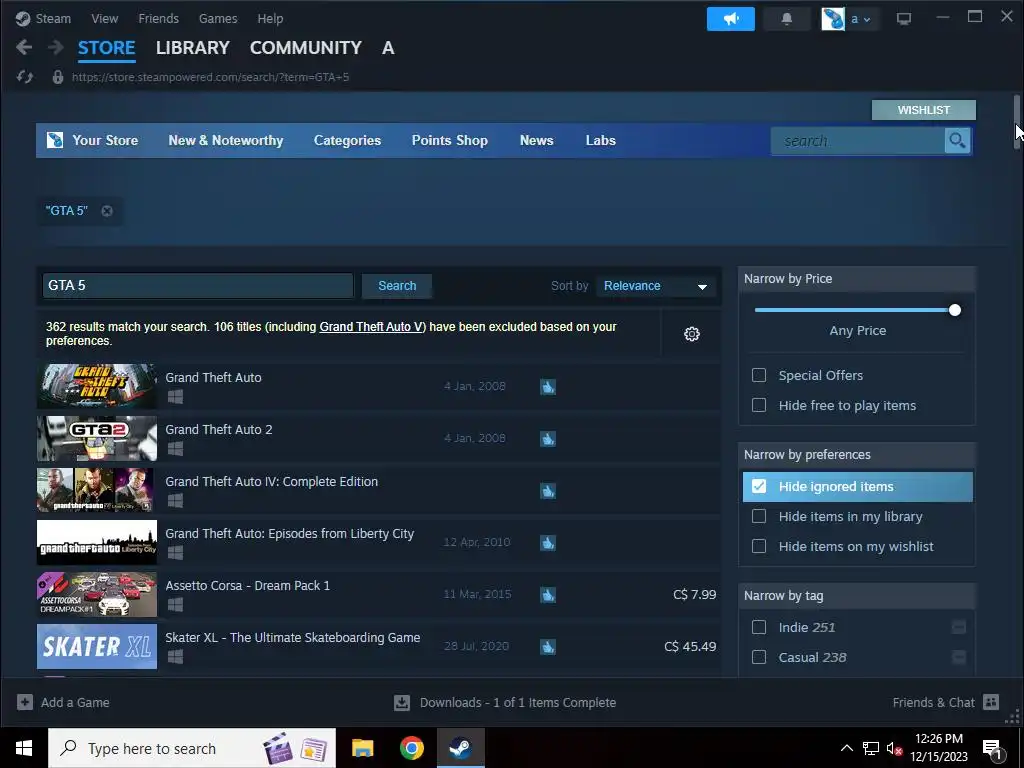Show hidden system tray icons
1024x768 pixels.
click(846, 748)
